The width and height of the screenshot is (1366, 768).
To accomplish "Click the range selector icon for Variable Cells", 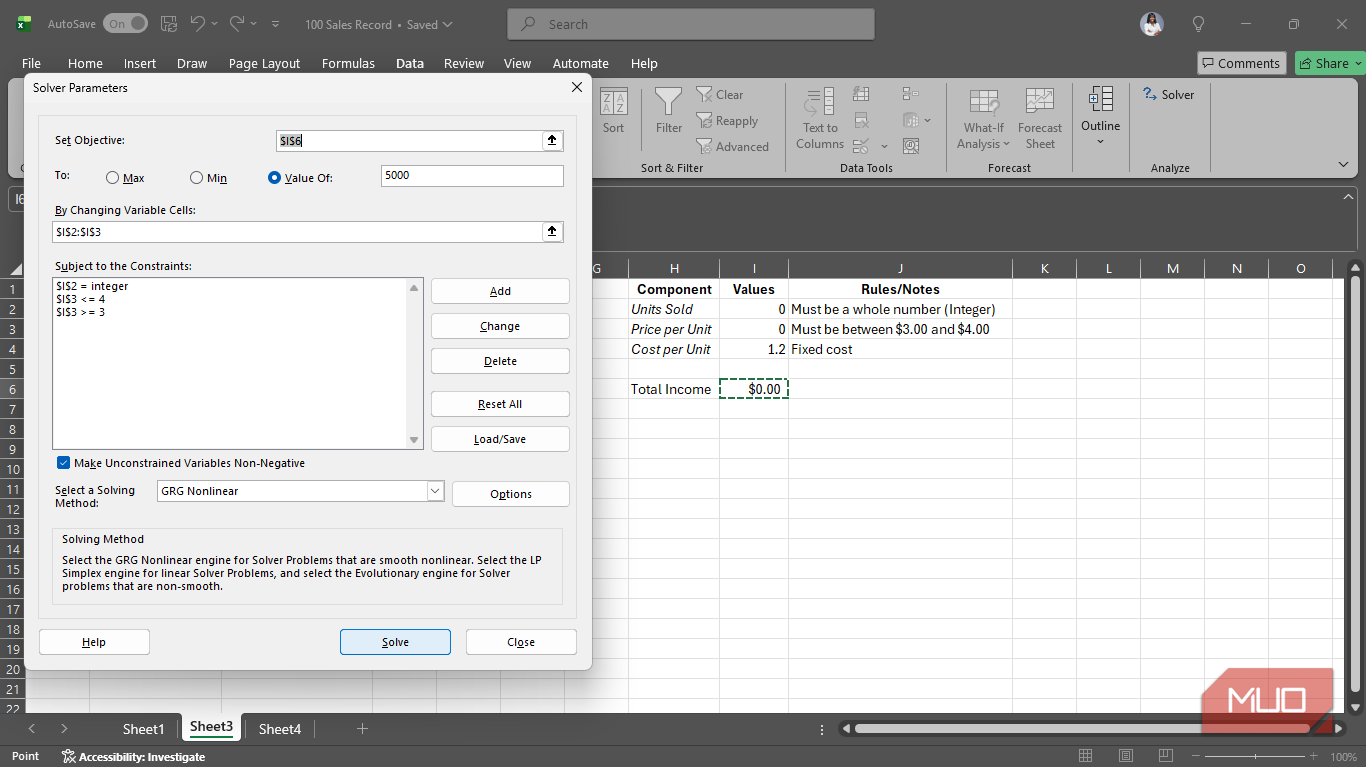I will click(552, 232).
